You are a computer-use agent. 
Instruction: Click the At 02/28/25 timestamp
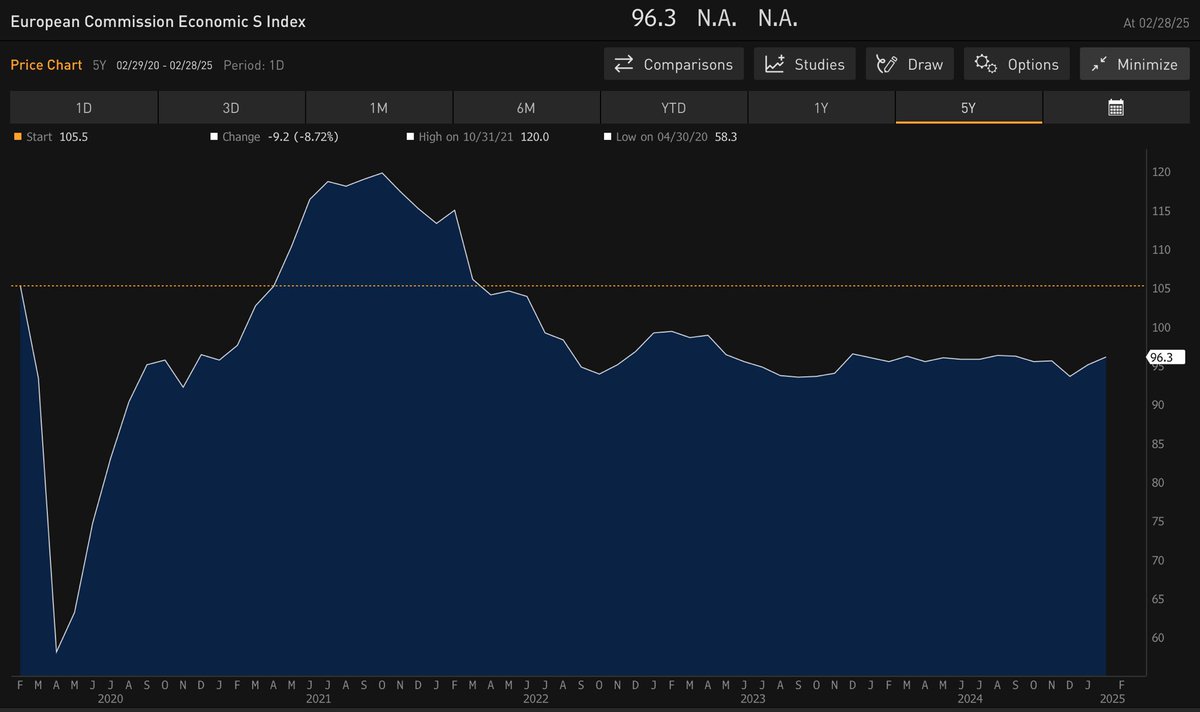(x=1155, y=22)
